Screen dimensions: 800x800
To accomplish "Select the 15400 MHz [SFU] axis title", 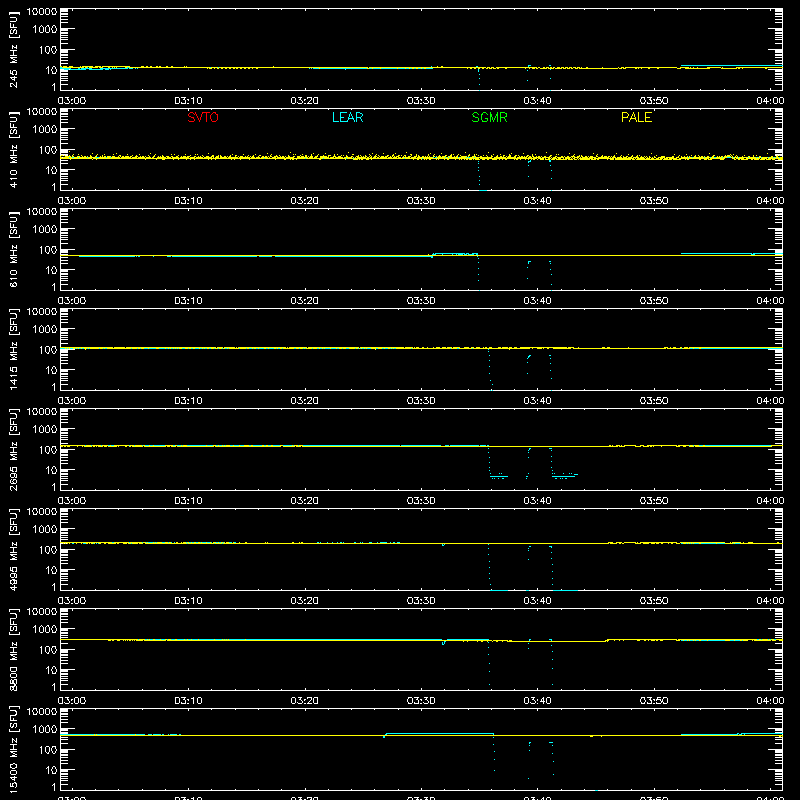I will pos(14,750).
